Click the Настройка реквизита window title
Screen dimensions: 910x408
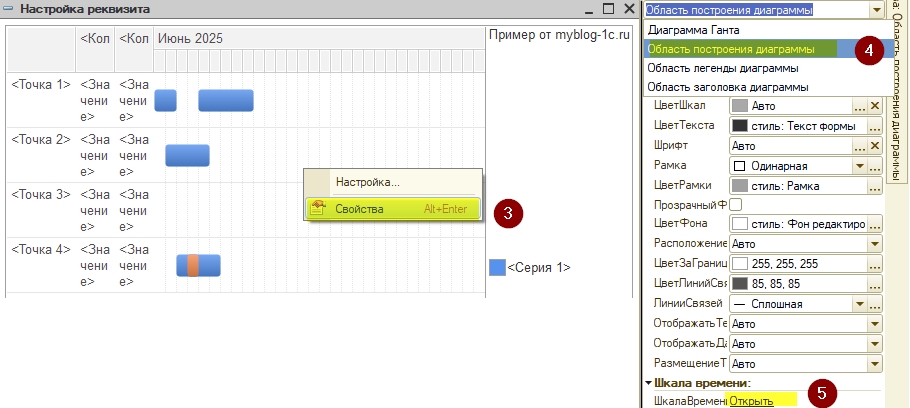(85, 9)
